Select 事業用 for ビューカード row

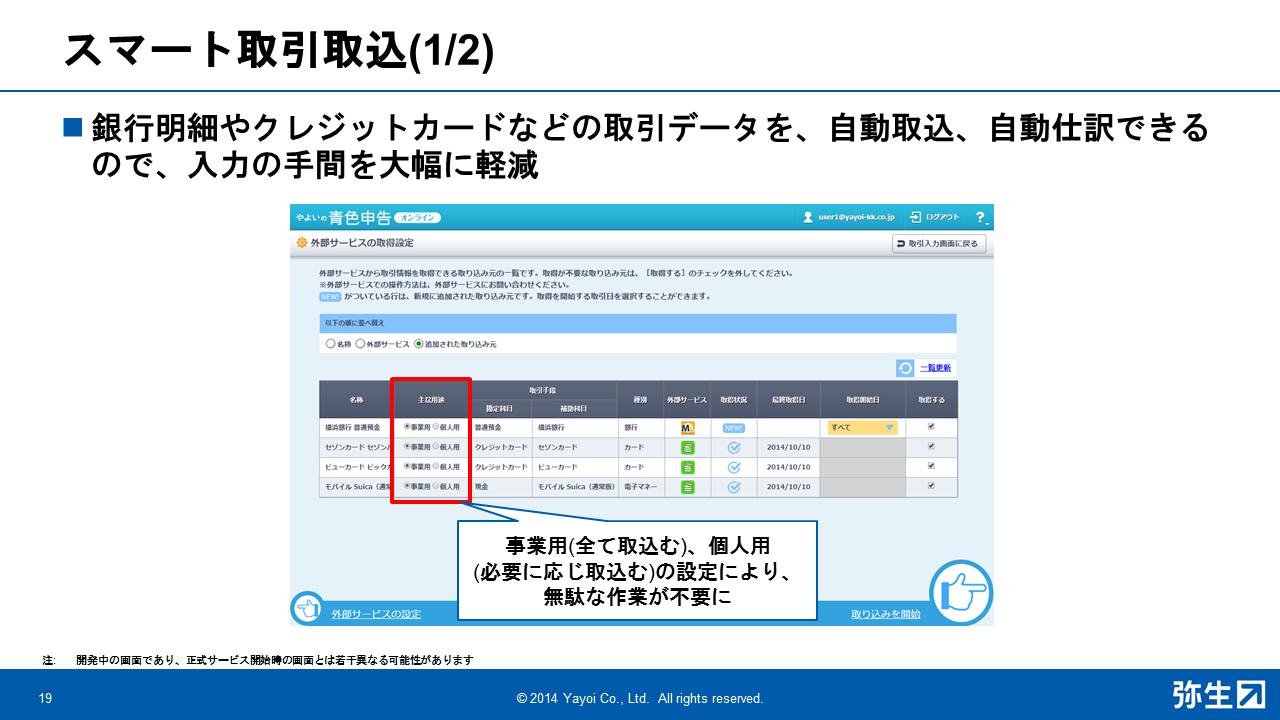click(406, 466)
